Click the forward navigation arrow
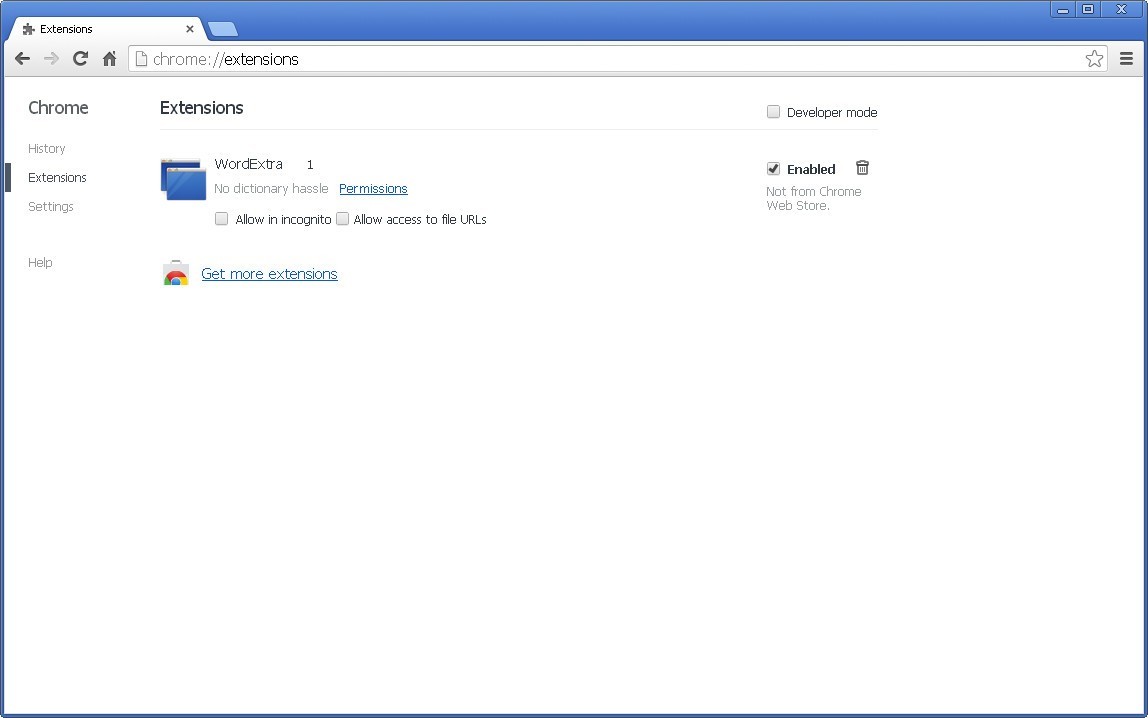 (51, 58)
